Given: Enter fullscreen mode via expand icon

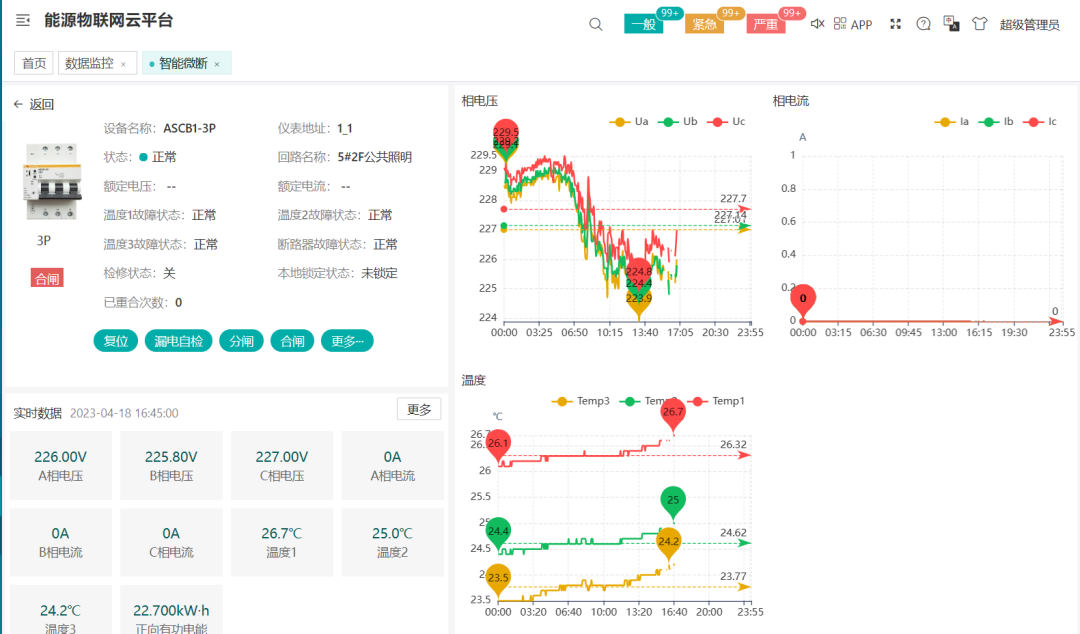Looking at the screenshot, I should pos(894,23).
